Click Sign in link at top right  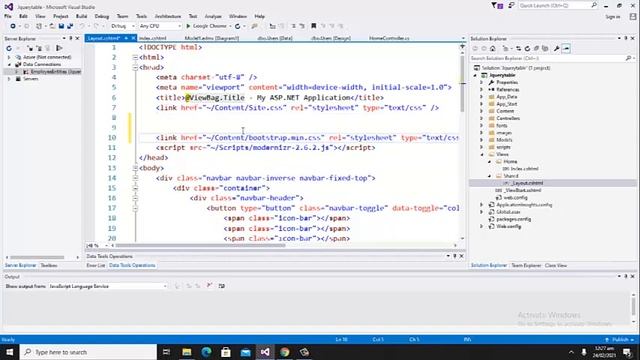coord(613,17)
